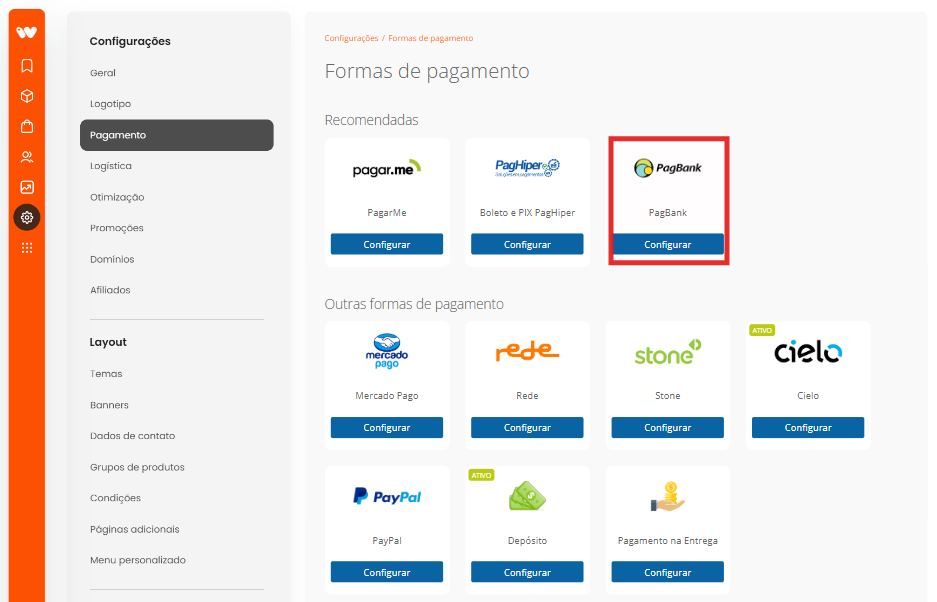Click the 'Boleto e PIX PagHiper' label
This screenshot has width=937, height=602.
[x=527, y=213]
